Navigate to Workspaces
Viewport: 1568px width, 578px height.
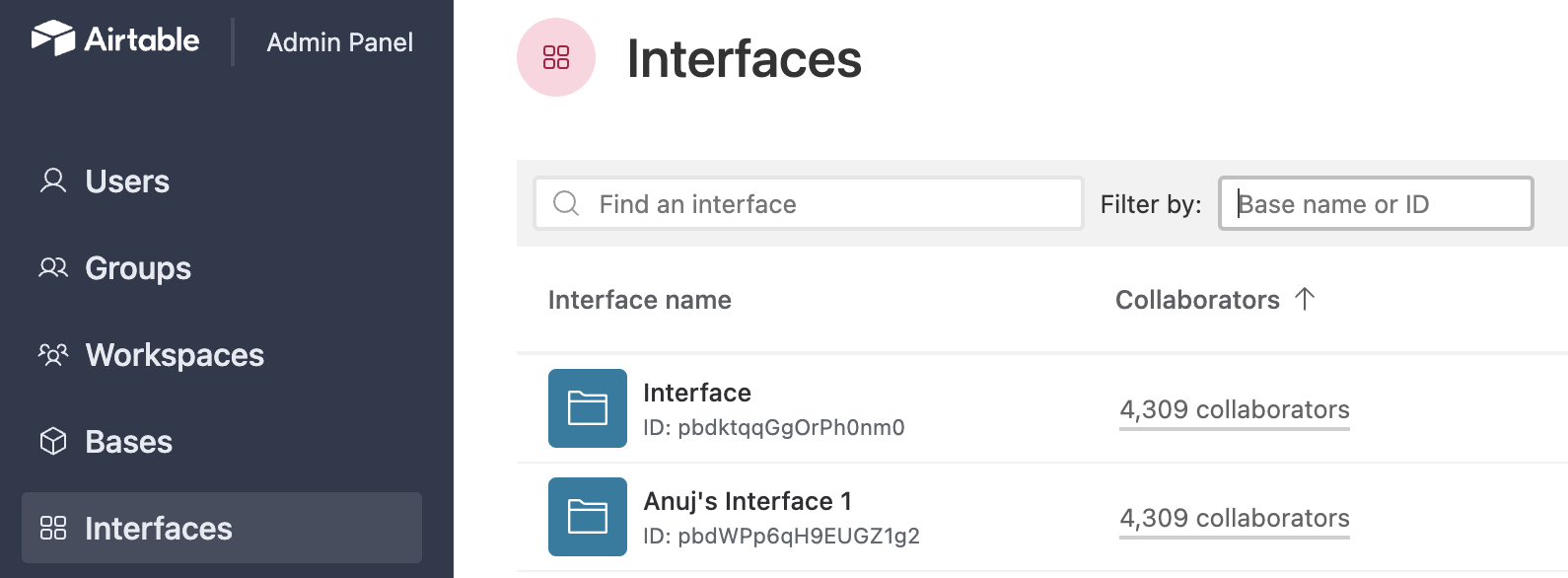175,355
